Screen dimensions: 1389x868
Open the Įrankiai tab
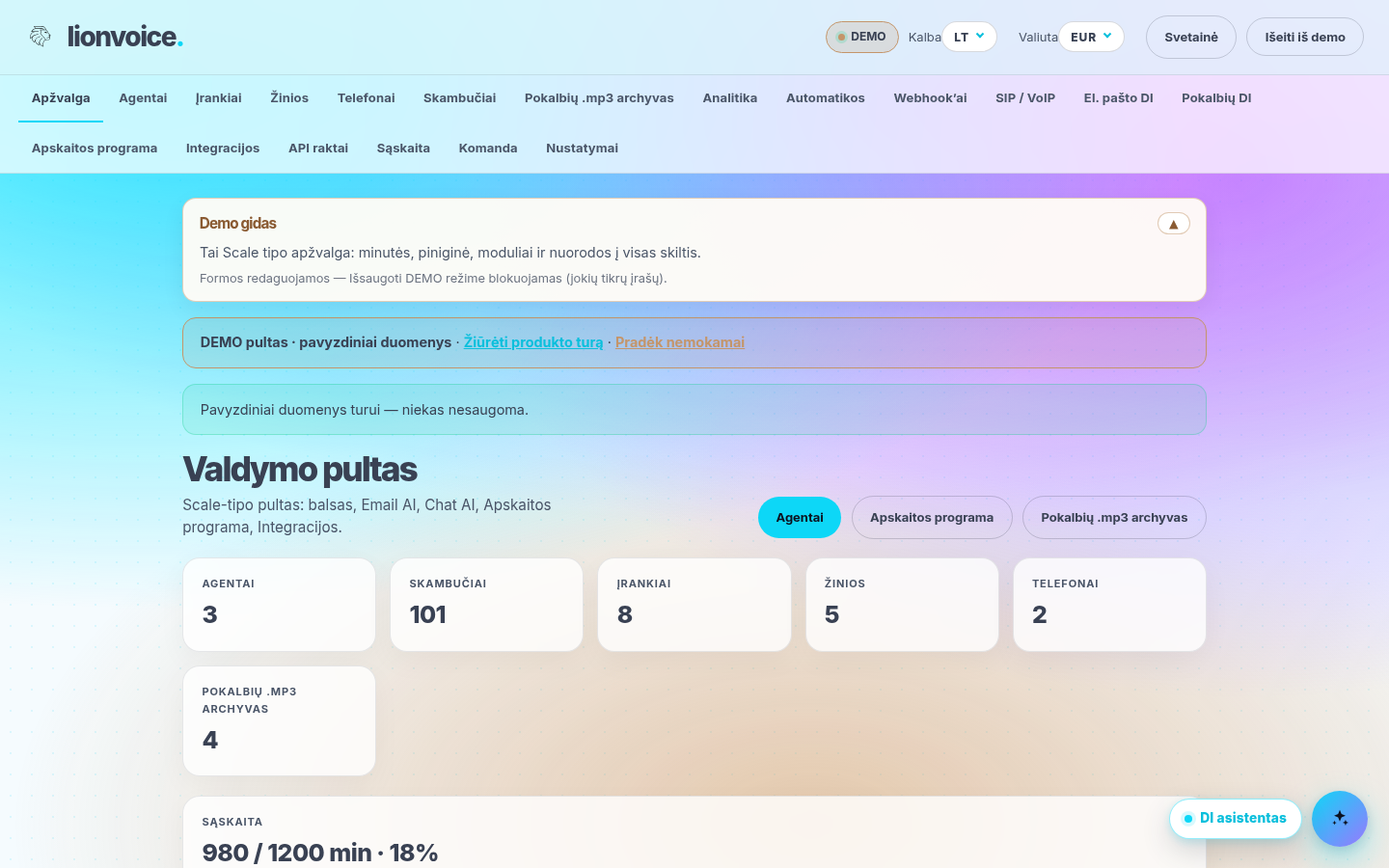point(219,98)
